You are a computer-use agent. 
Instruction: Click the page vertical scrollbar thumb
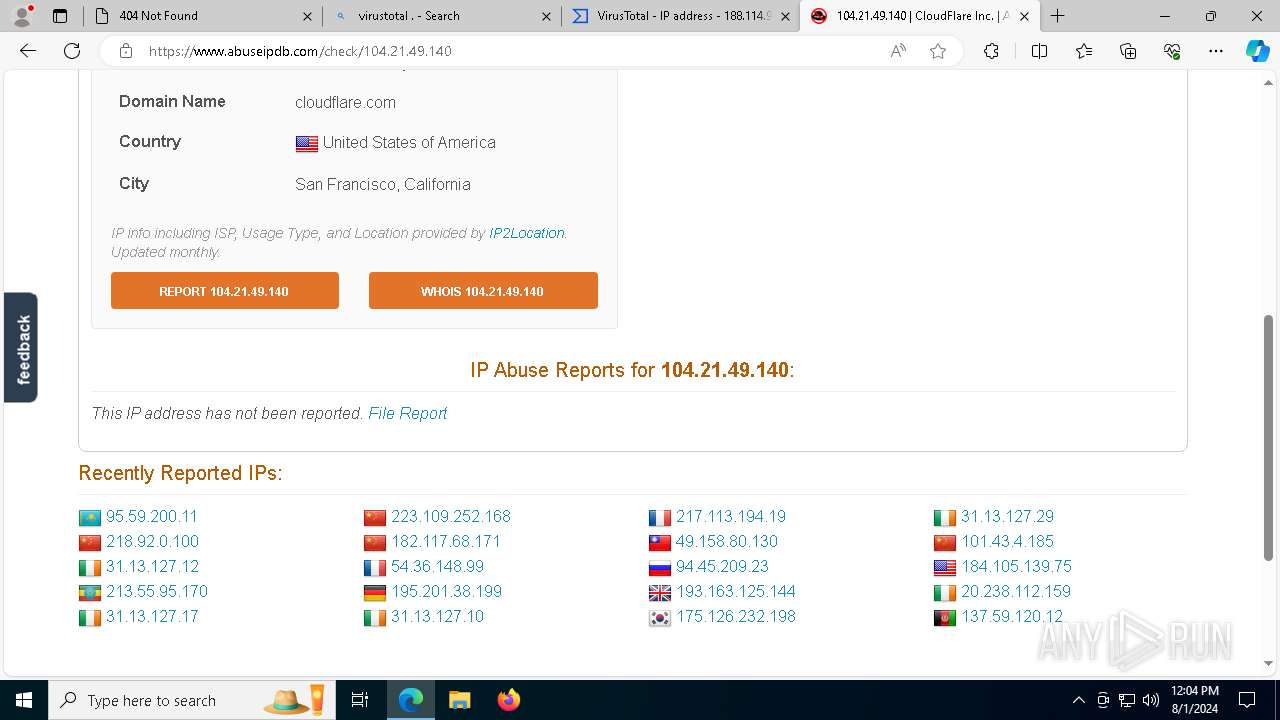[1268, 437]
